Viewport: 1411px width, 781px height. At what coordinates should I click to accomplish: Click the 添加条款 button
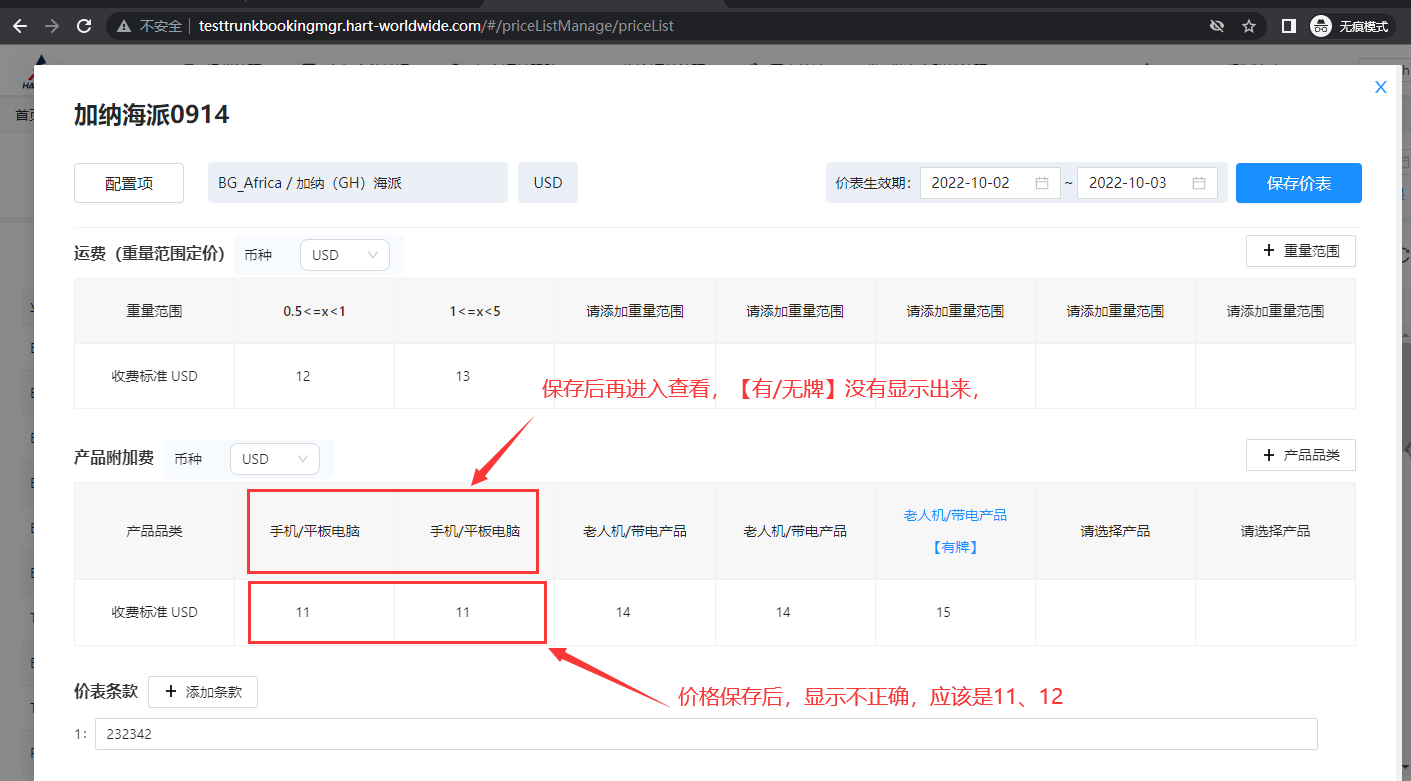tap(203, 692)
